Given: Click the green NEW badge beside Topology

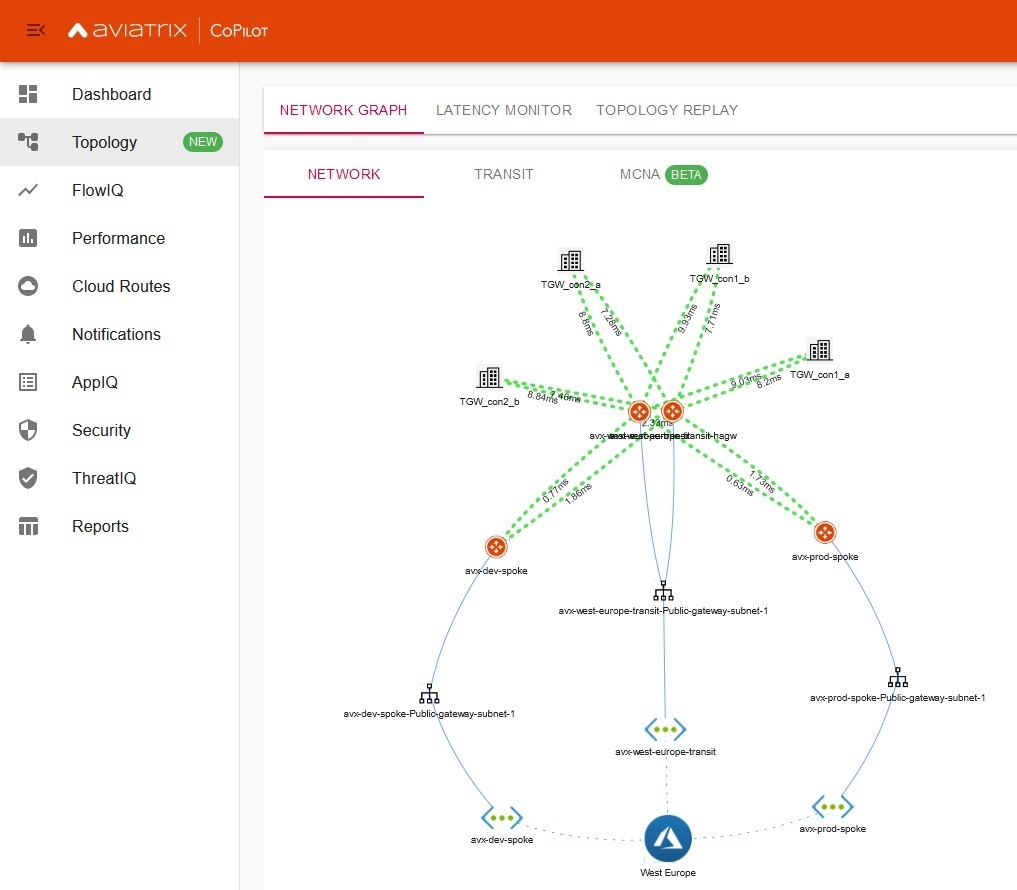Looking at the screenshot, I should click(x=203, y=141).
